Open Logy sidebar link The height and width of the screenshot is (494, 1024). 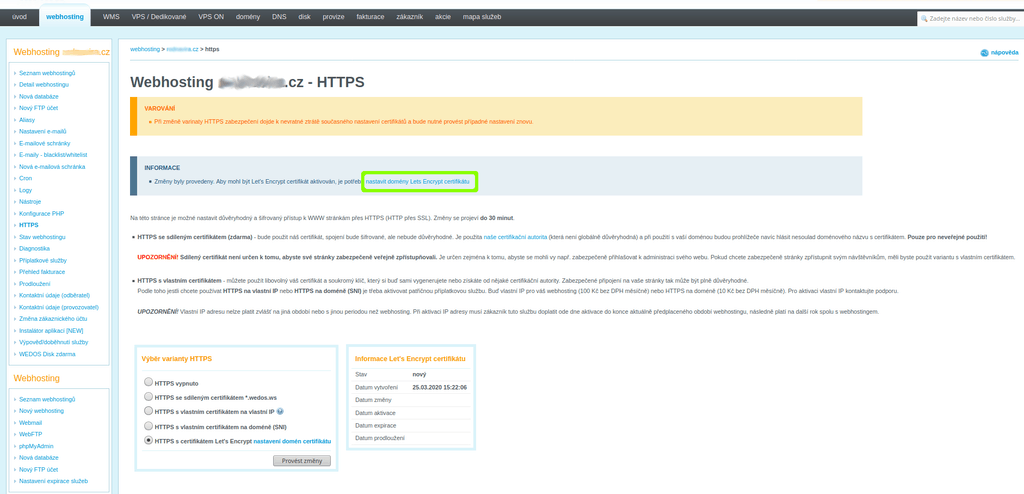[25, 190]
